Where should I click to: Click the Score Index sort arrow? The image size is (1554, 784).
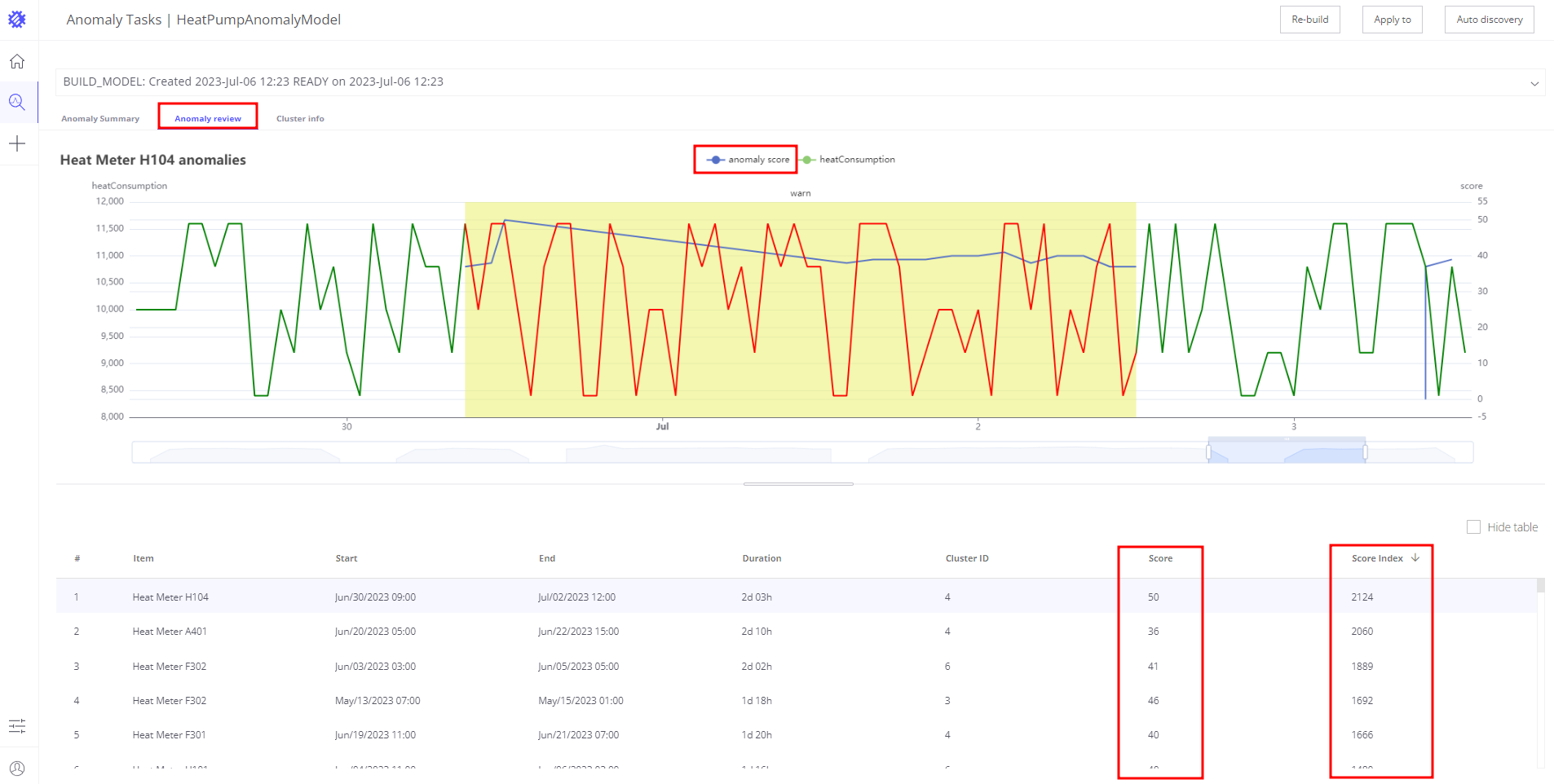(1415, 557)
